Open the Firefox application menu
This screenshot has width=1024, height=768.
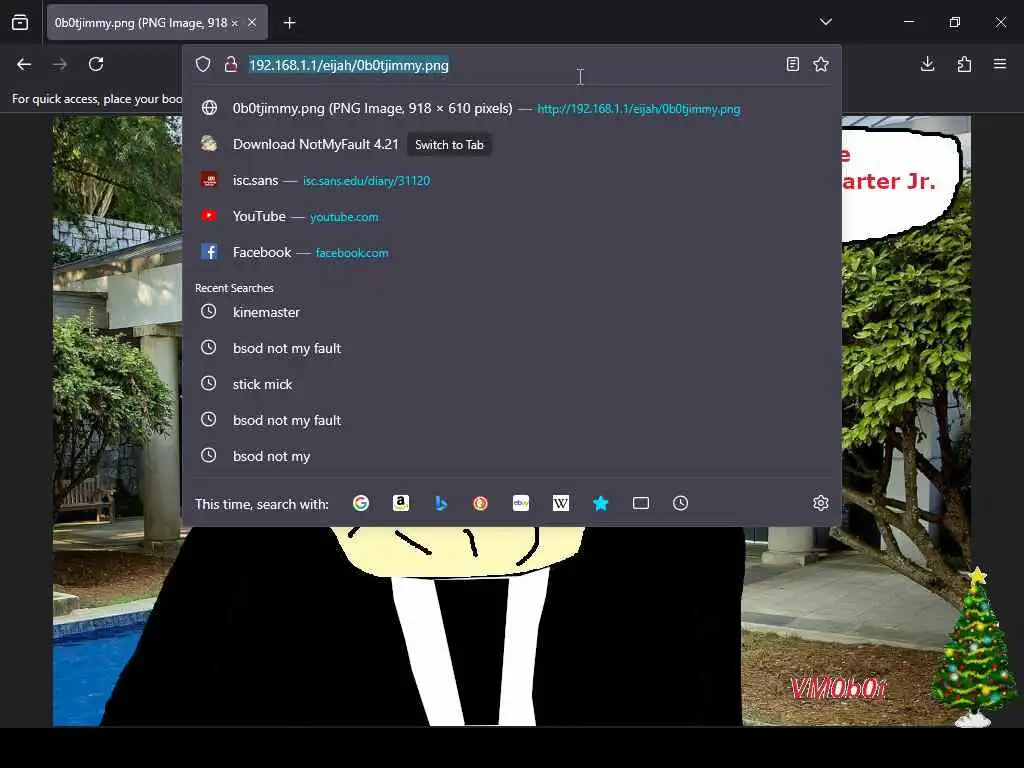(1000, 64)
